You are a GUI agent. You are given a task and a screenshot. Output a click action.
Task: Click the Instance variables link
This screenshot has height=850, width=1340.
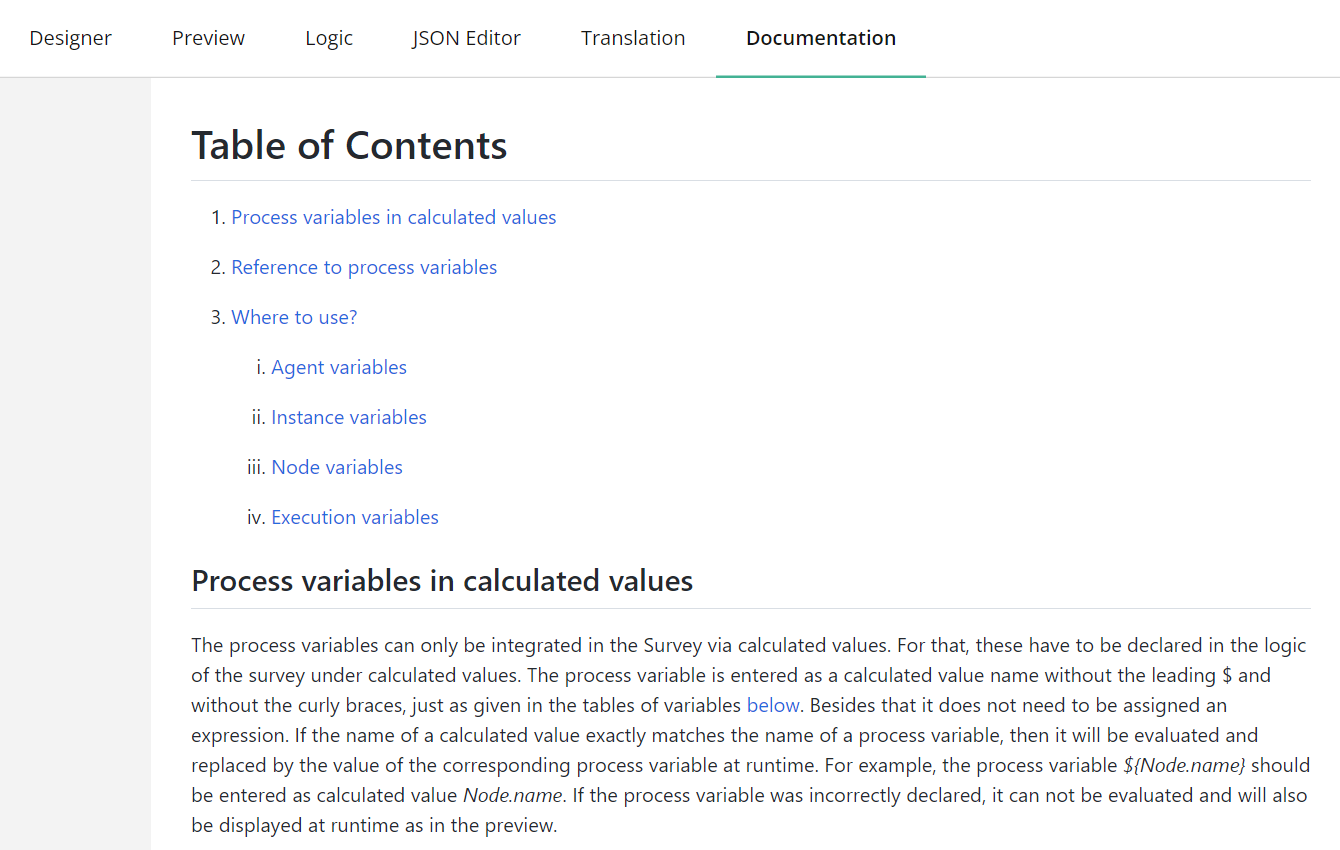[x=349, y=417]
